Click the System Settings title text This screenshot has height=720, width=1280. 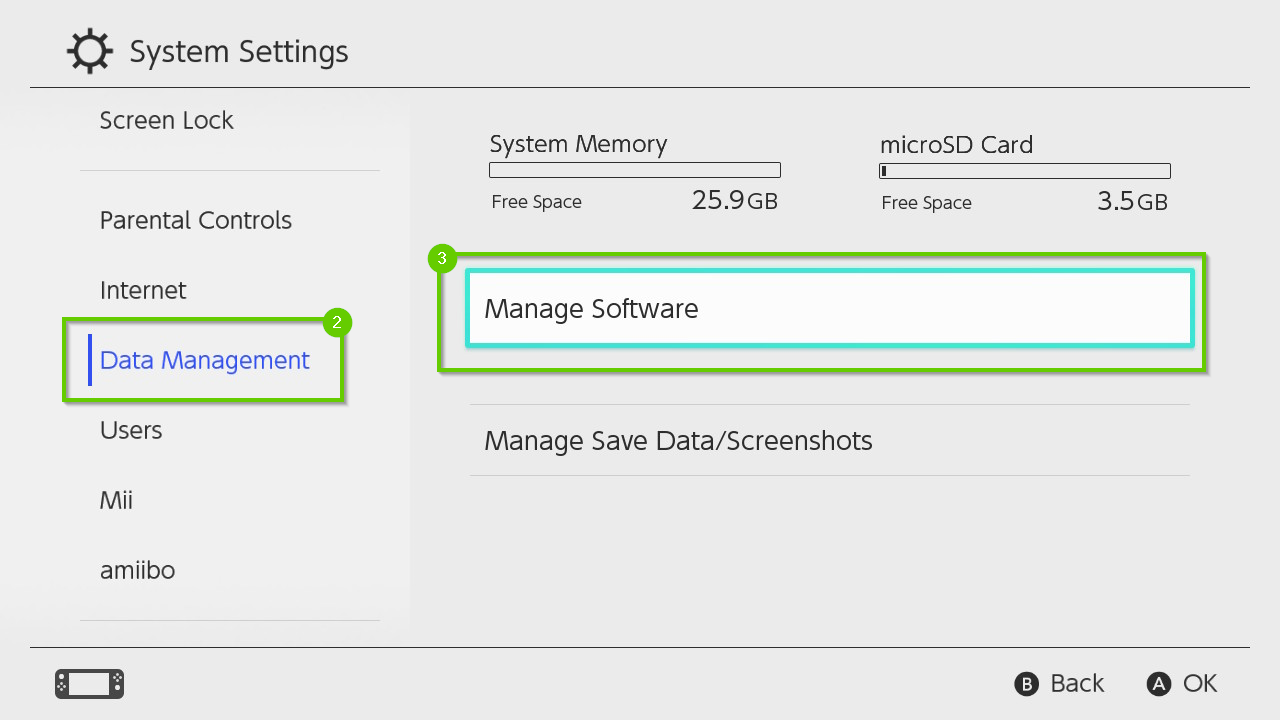[x=238, y=50]
